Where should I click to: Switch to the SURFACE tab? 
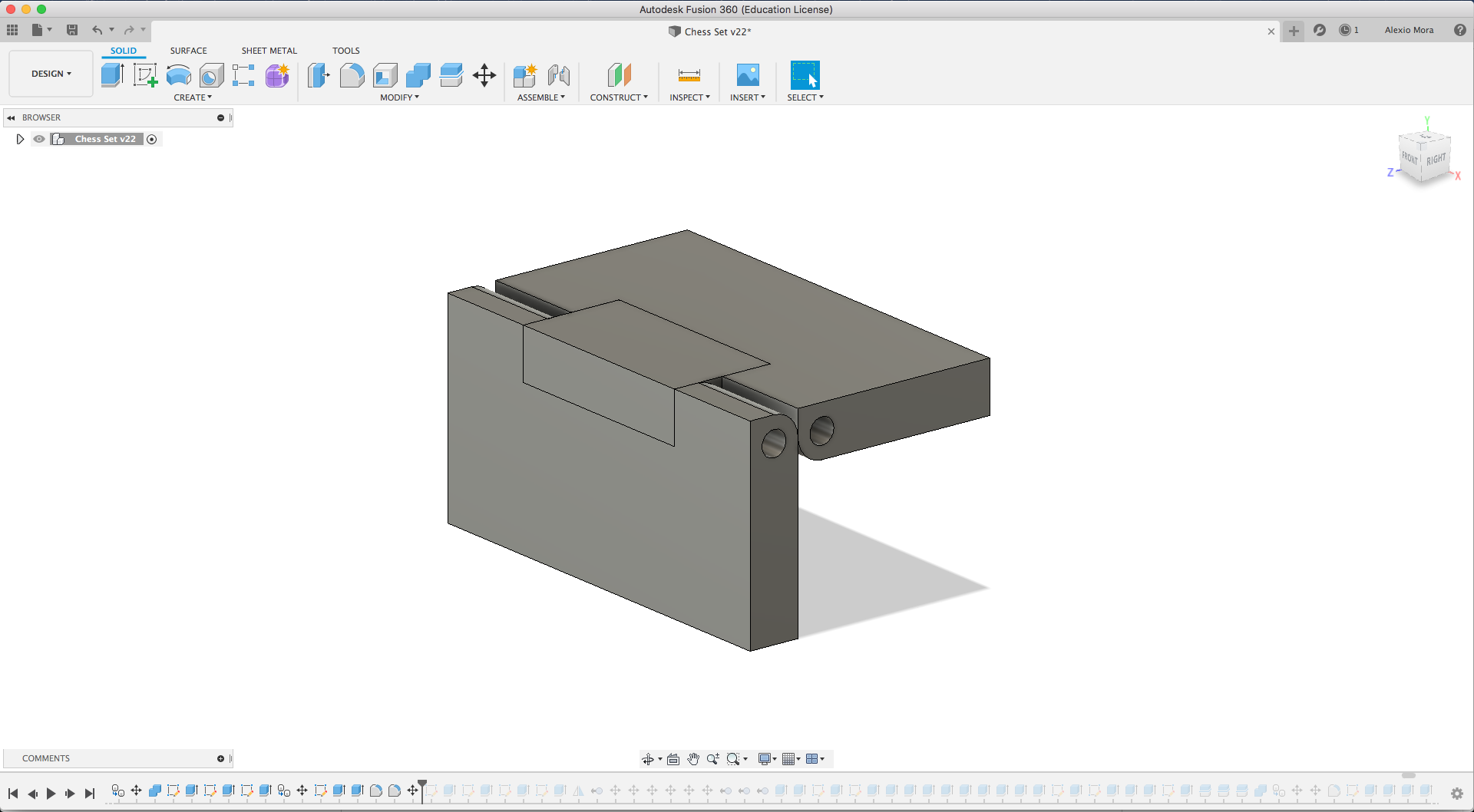tap(189, 51)
